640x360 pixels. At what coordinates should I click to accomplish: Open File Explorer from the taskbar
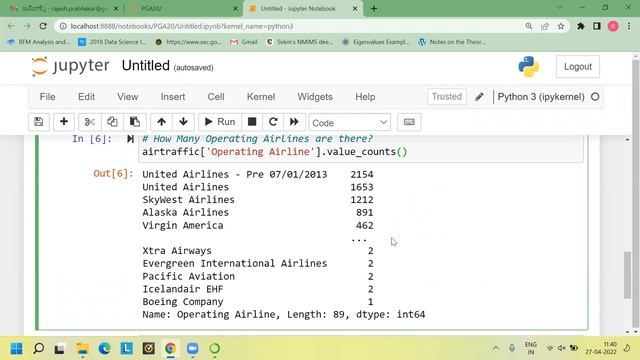point(82,349)
